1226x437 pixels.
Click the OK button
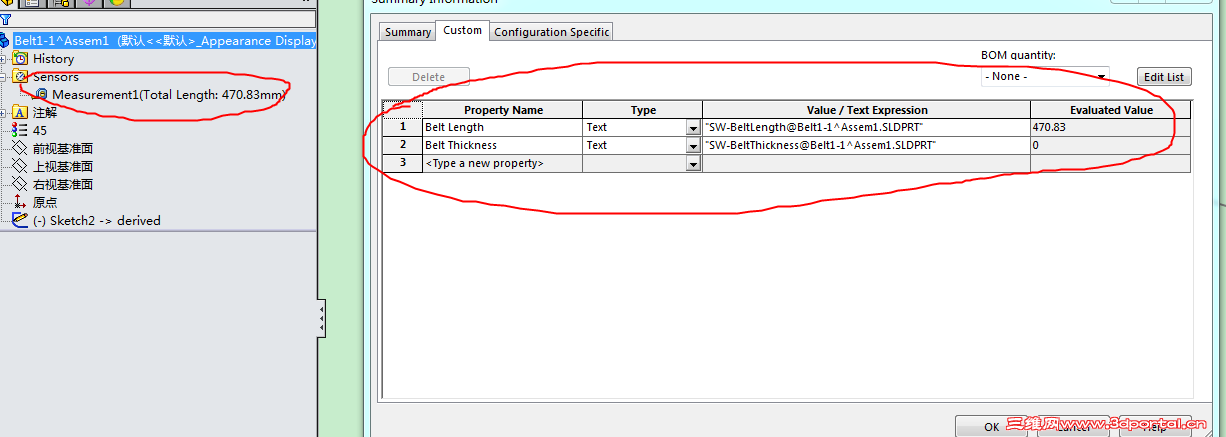coord(991,426)
